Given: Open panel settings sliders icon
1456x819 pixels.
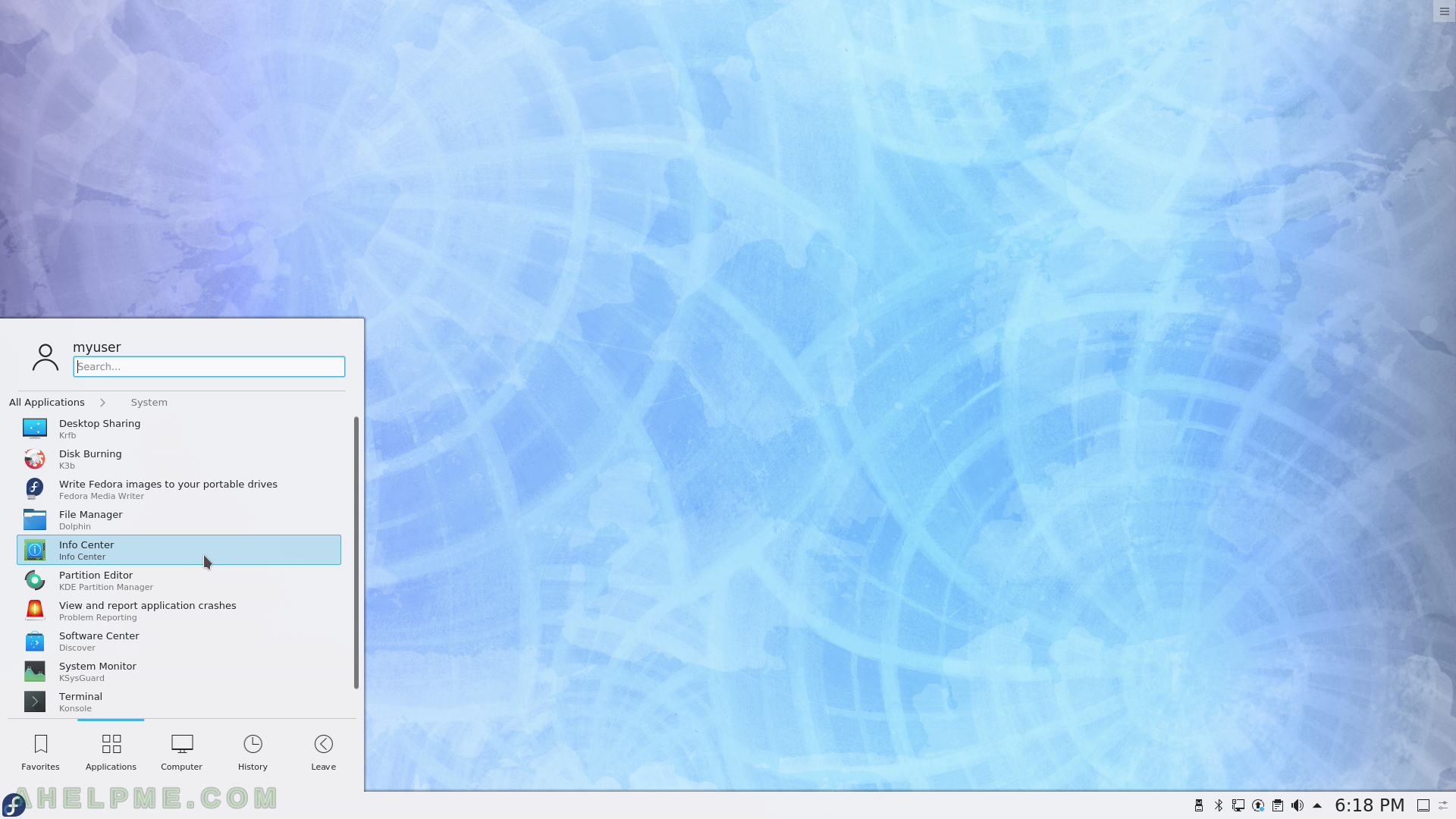Looking at the screenshot, I should pyautogui.click(x=1444, y=805).
